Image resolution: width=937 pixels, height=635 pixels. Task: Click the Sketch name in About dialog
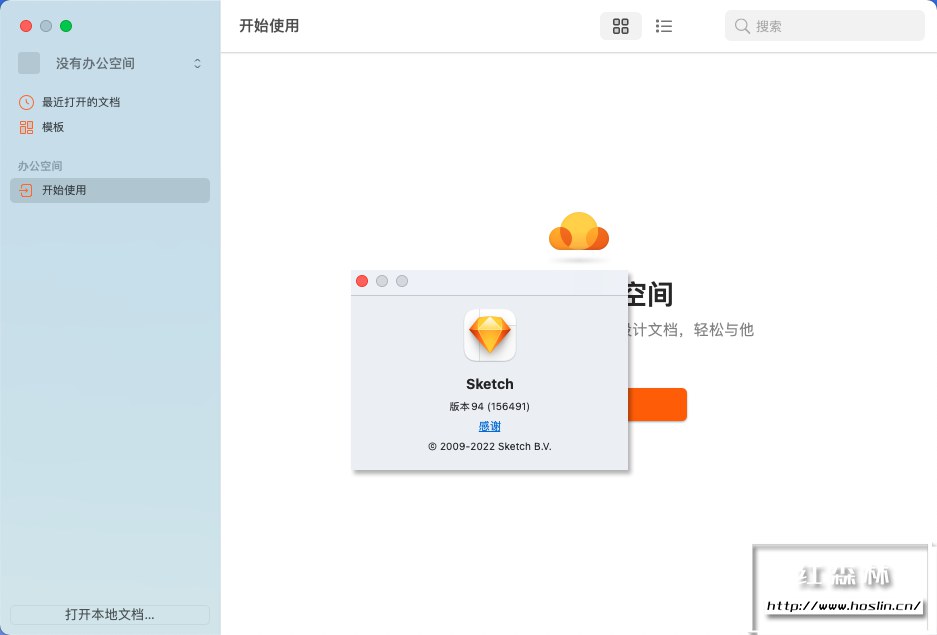coord(489,384)
